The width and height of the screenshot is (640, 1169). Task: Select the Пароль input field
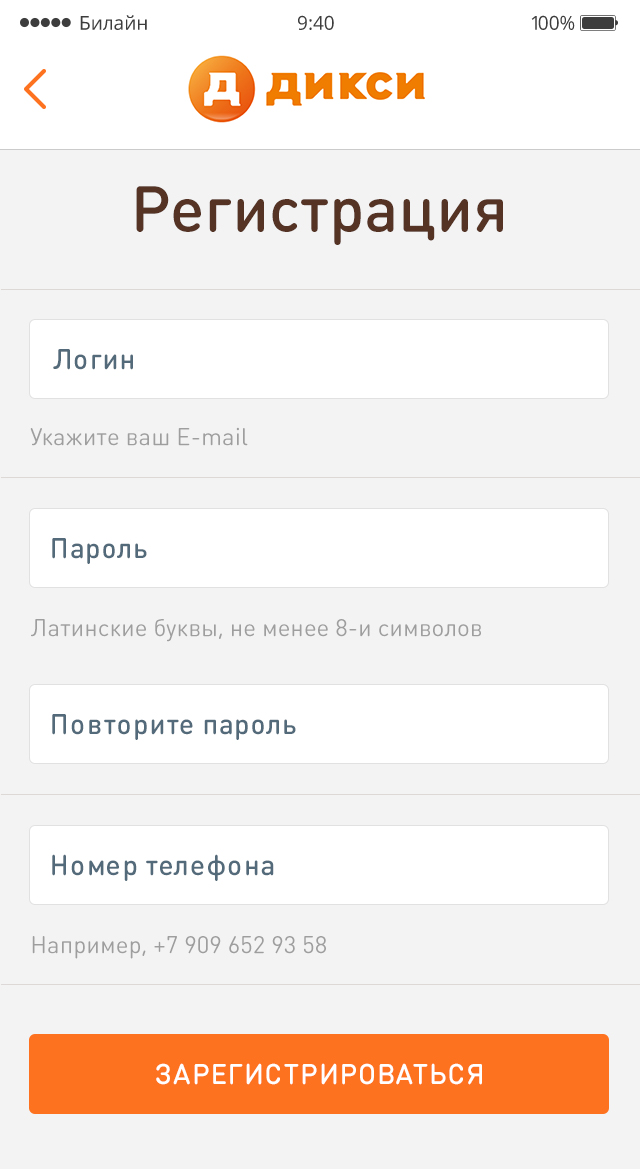pyautogui.click(x=319, y=548)
